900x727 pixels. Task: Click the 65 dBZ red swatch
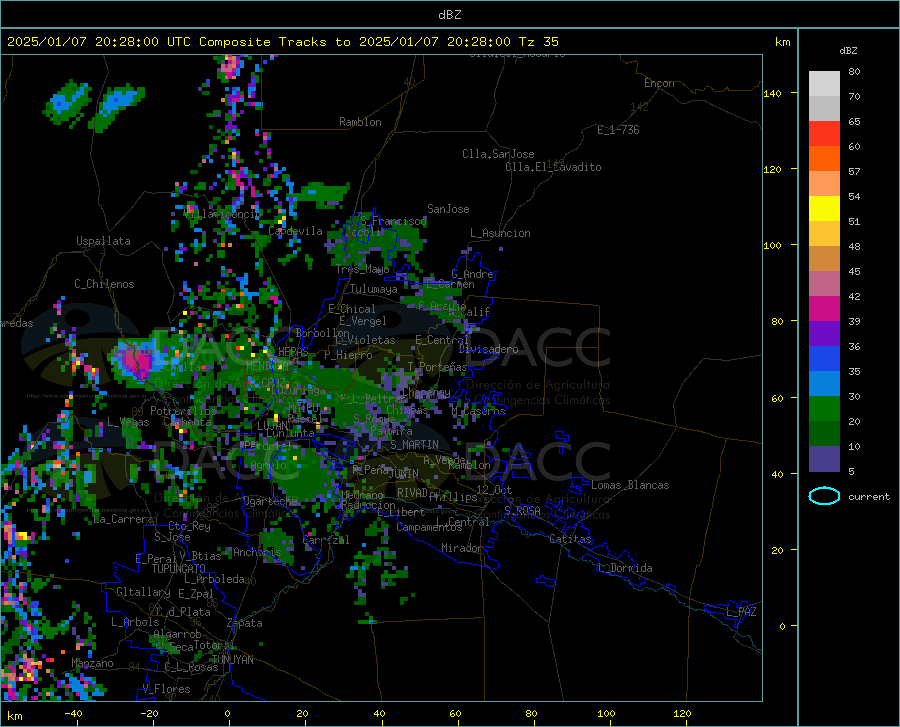tap(824, 133)
